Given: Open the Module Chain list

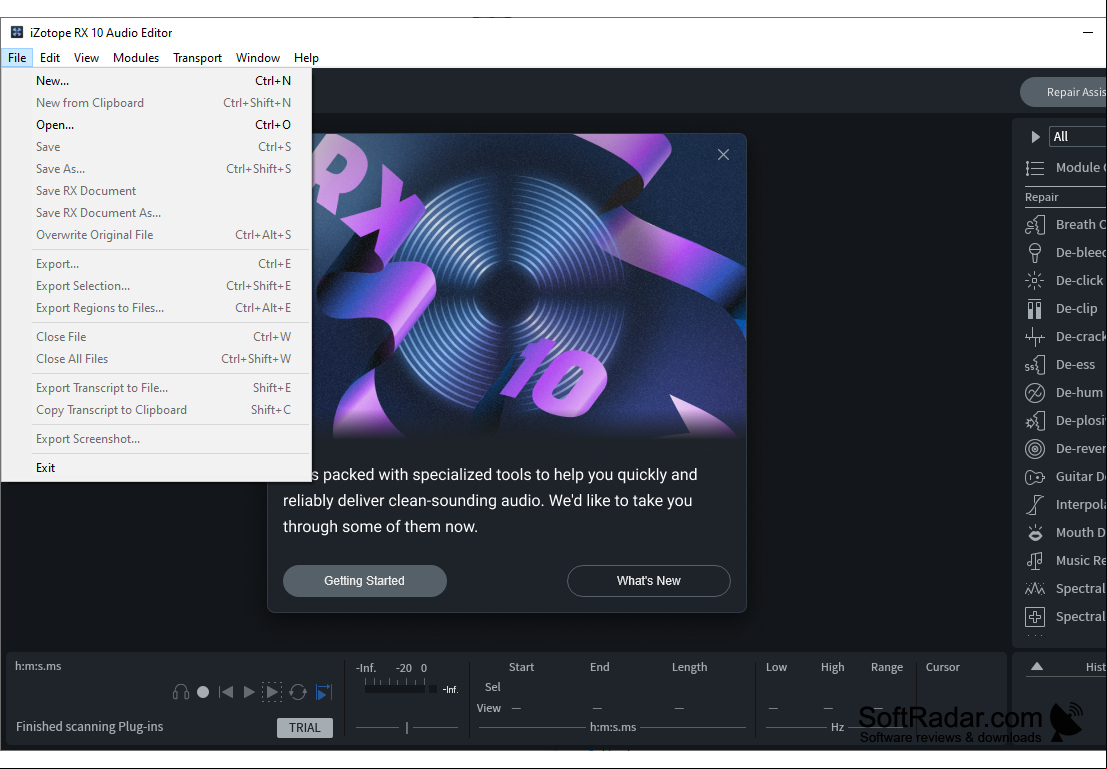Looking at the screenshot, I should (x=1065, y=168).
